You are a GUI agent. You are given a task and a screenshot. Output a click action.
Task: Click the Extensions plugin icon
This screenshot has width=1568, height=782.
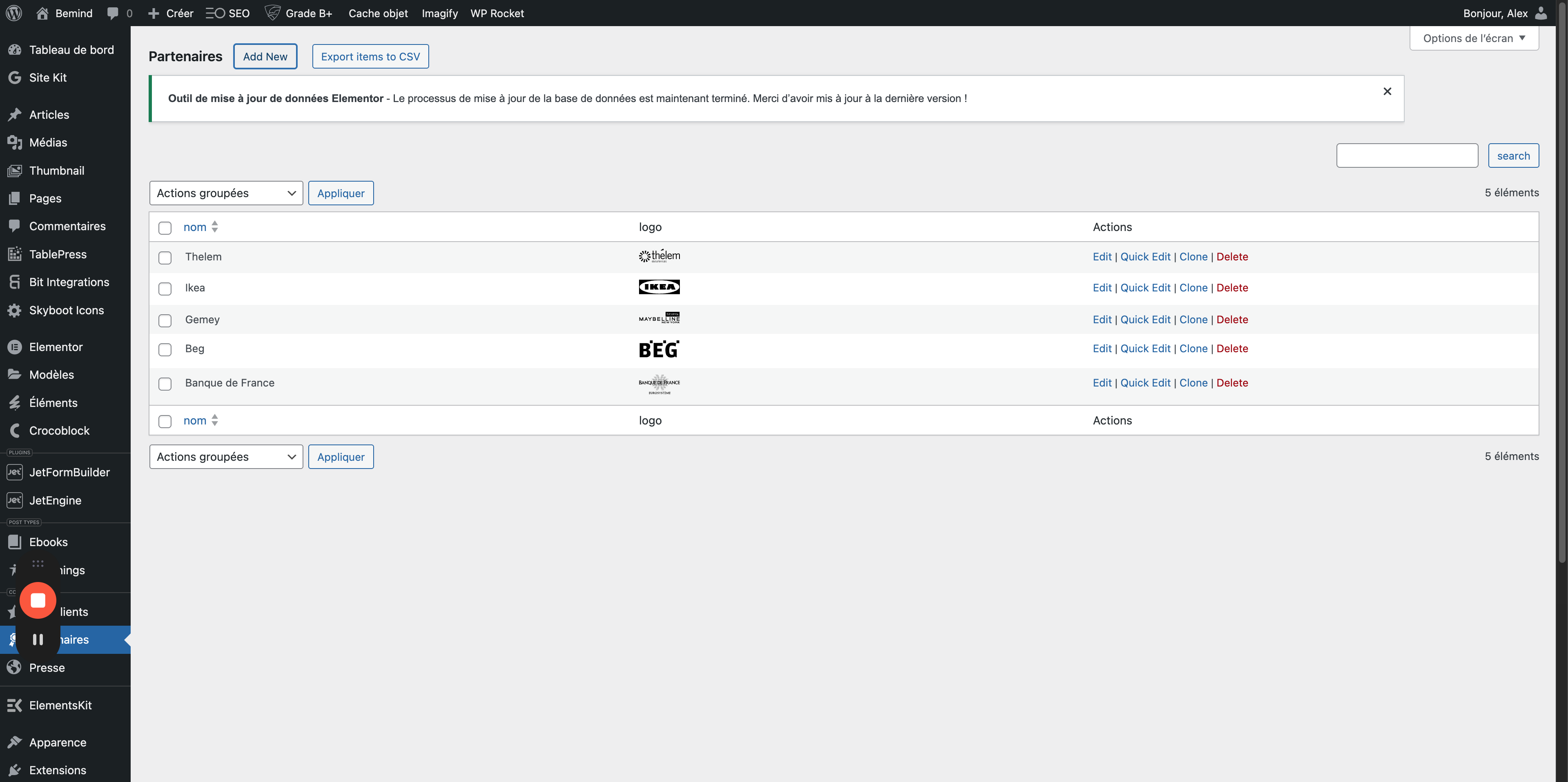(x=15, y=770)
